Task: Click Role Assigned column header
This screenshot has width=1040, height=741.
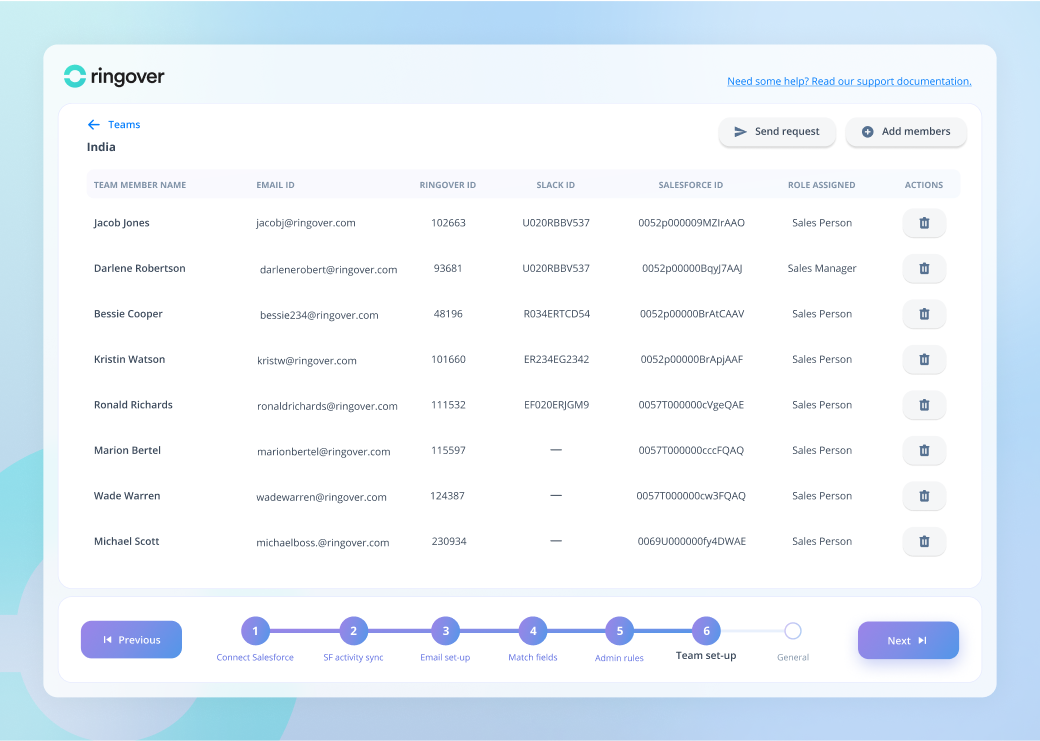Action: 822,185
